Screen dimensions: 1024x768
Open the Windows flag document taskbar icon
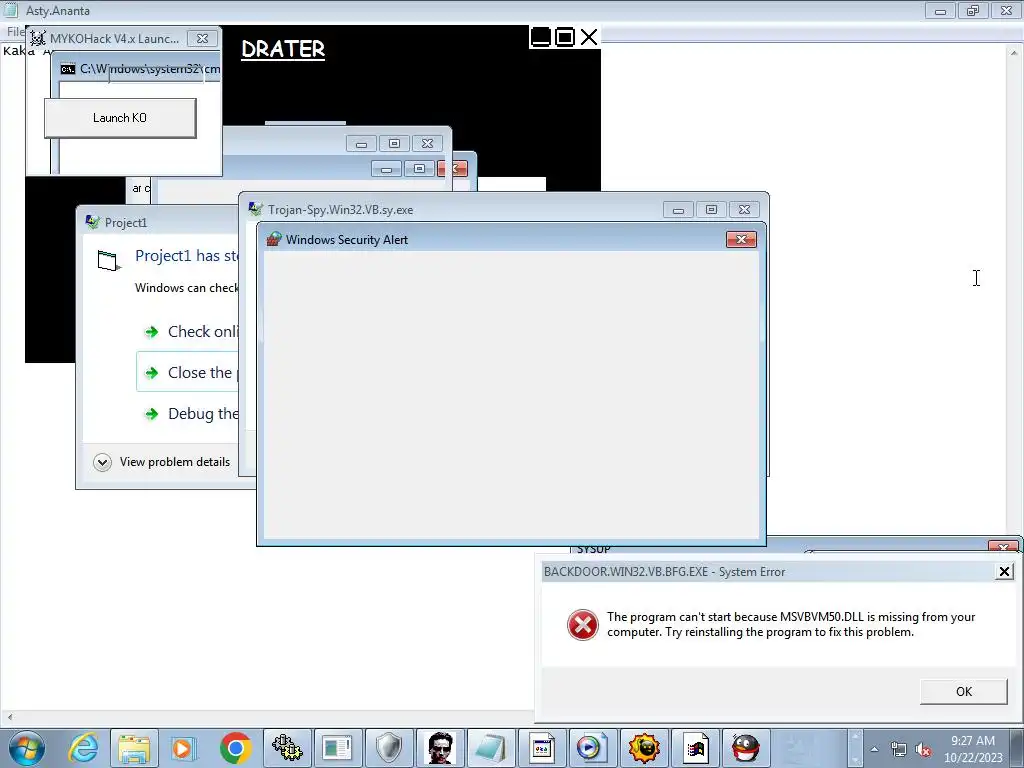click(696, 748)
